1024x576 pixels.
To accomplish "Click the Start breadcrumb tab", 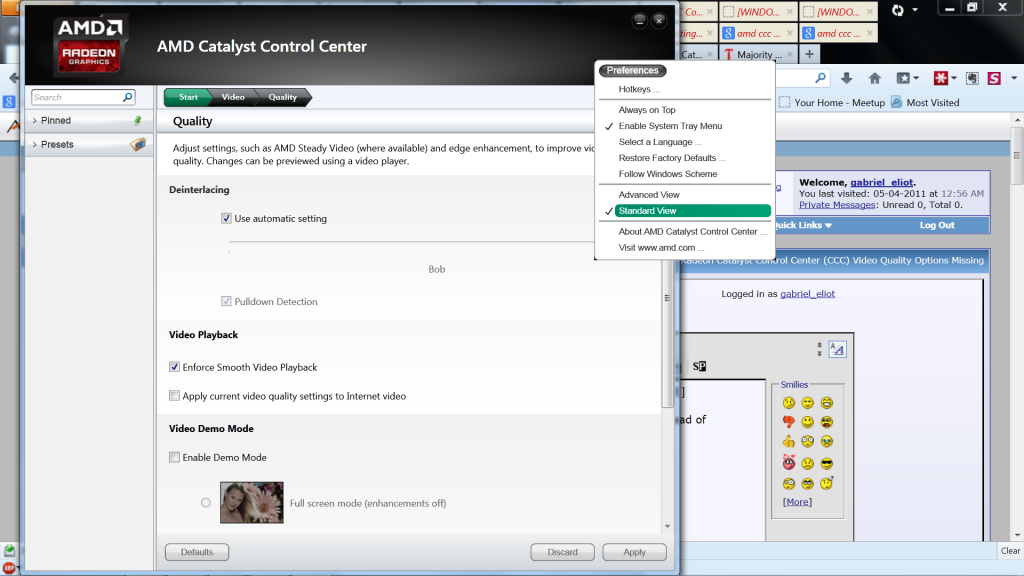I will (188, 97).
